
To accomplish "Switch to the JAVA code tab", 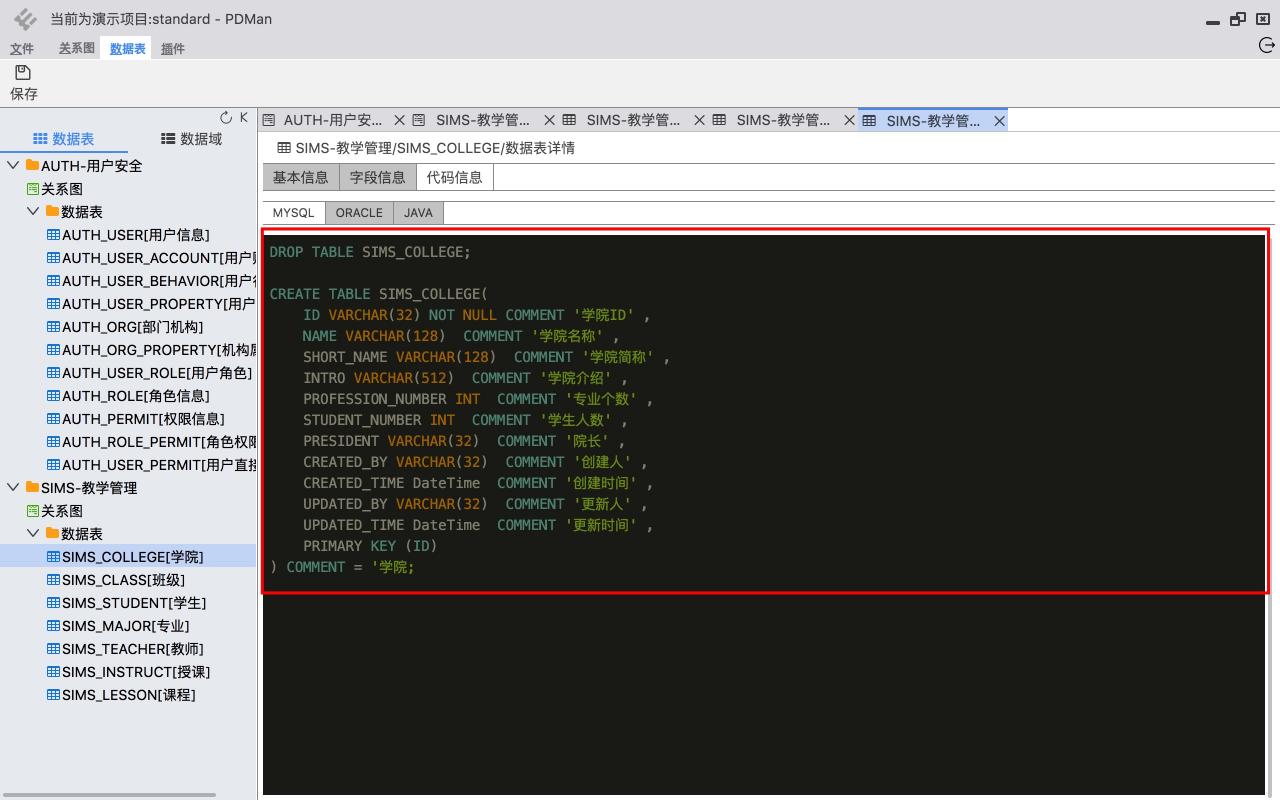I will point(418,213).
